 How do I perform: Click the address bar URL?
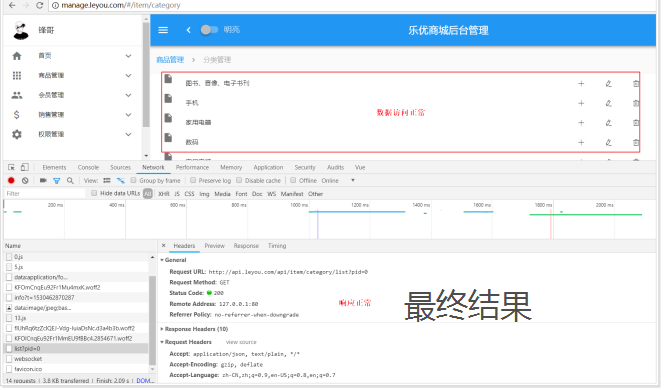click(x=121, y=6)
